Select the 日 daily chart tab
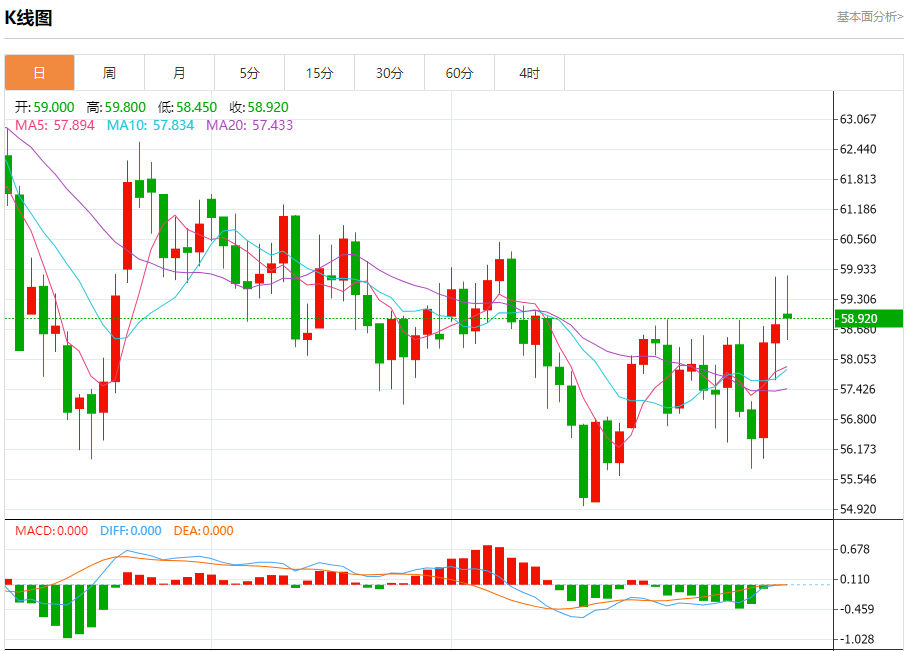The height and width of the screenshot is (651, 910). (x=39, y=73)
